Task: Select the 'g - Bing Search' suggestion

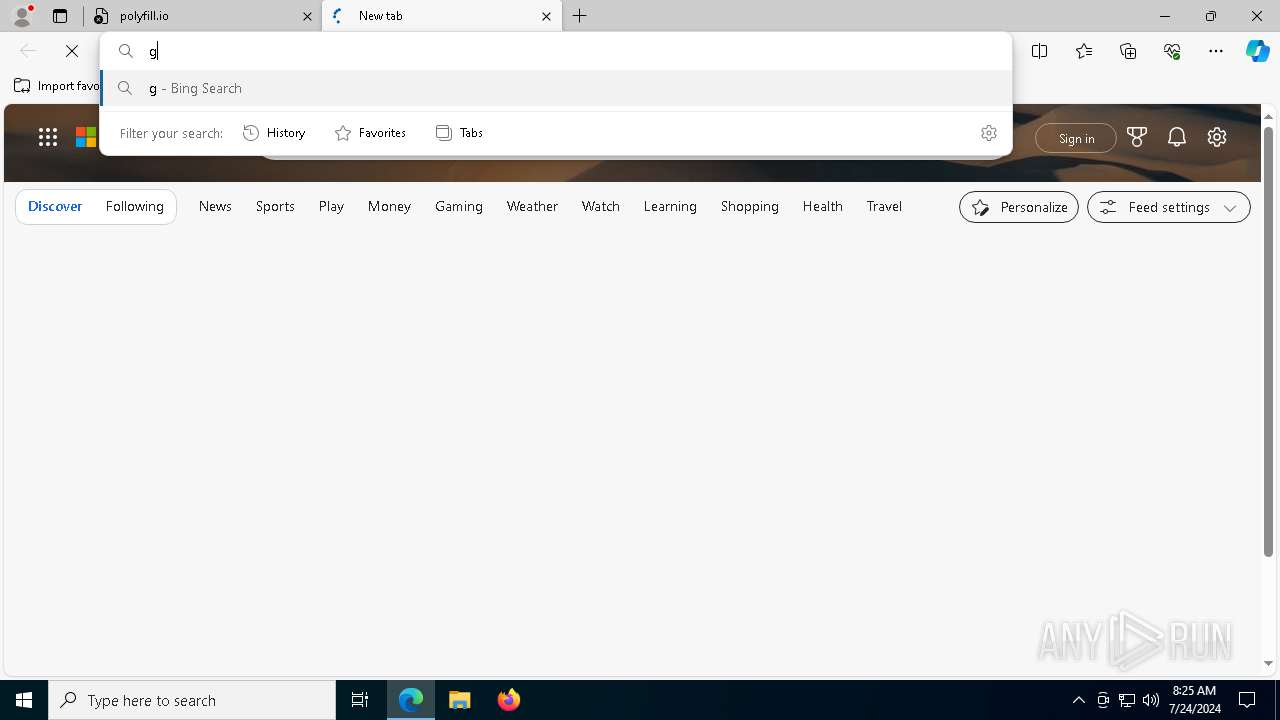Action: [556, 88]
